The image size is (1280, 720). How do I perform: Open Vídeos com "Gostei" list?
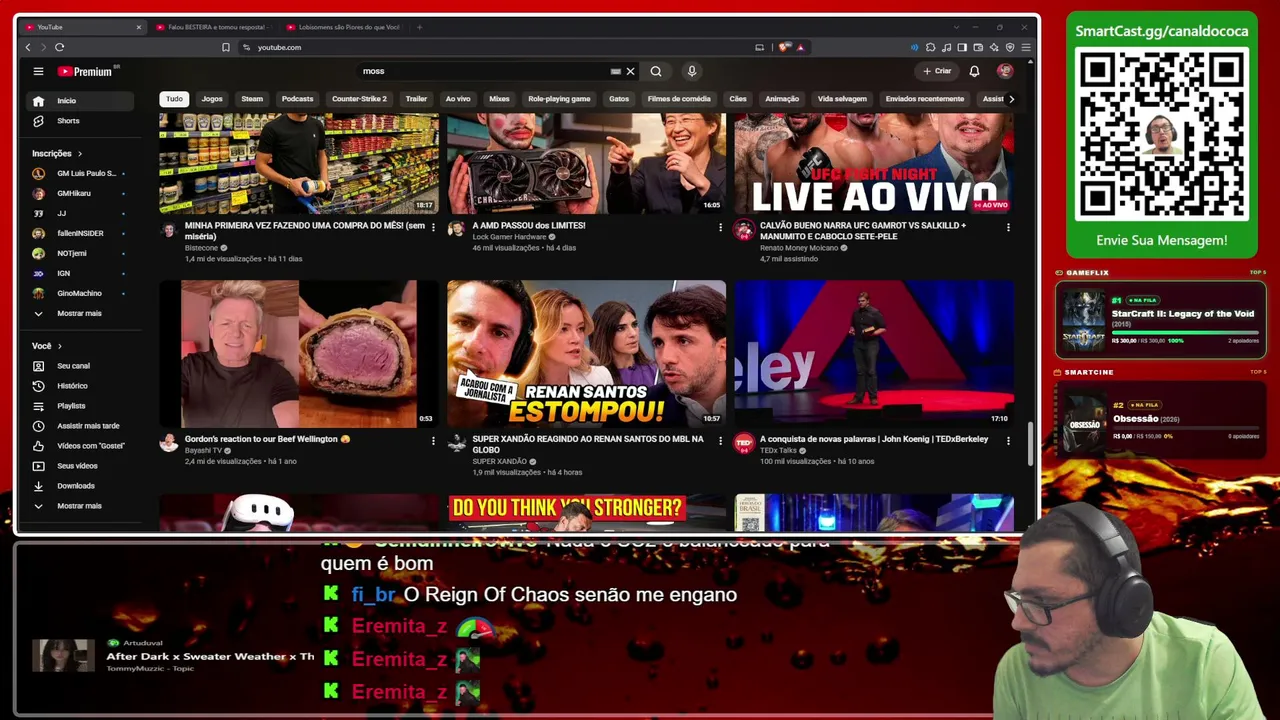tap(80, 446)
